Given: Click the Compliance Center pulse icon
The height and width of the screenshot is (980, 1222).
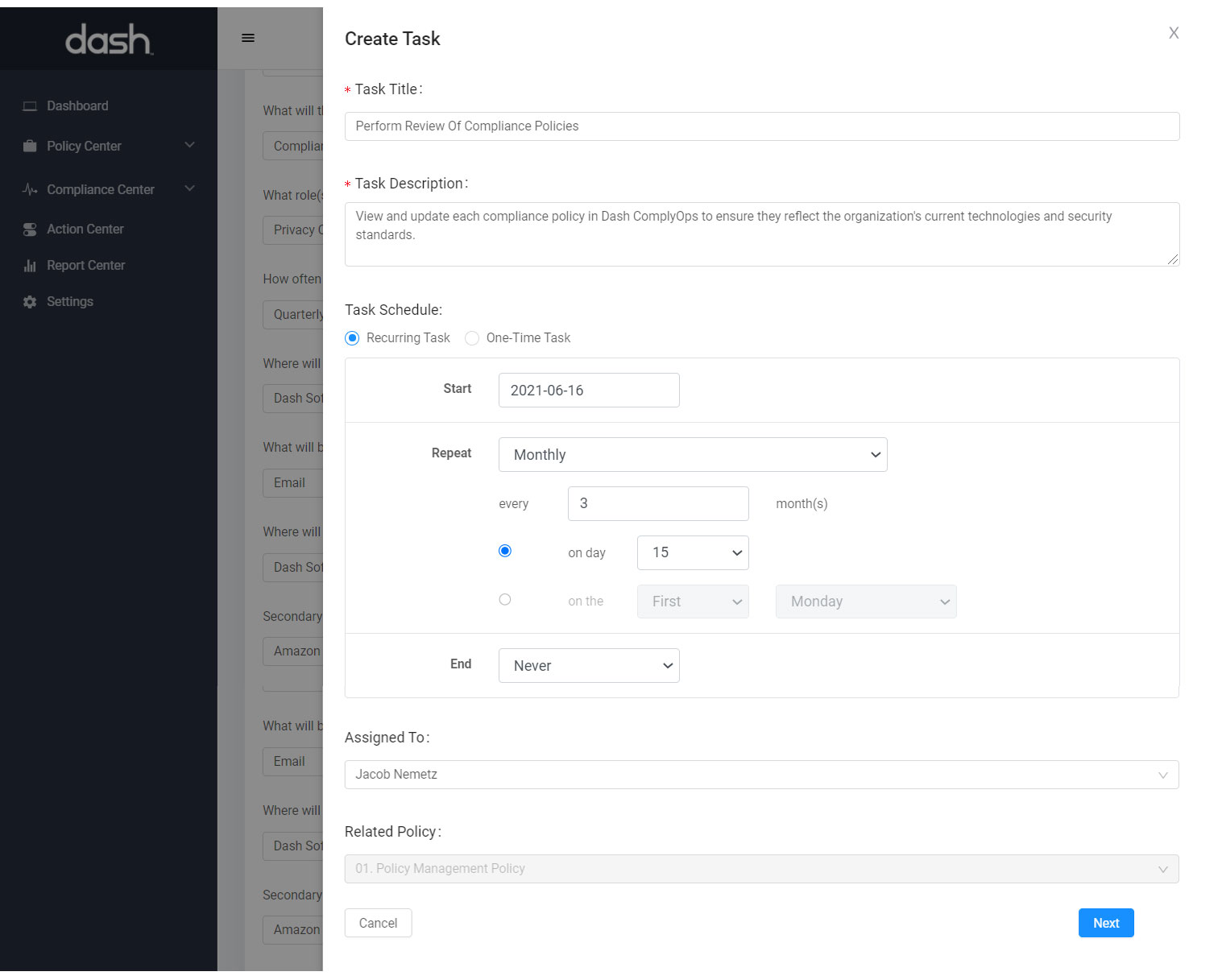Looking at the screenshot, I should tap(30, 190).
